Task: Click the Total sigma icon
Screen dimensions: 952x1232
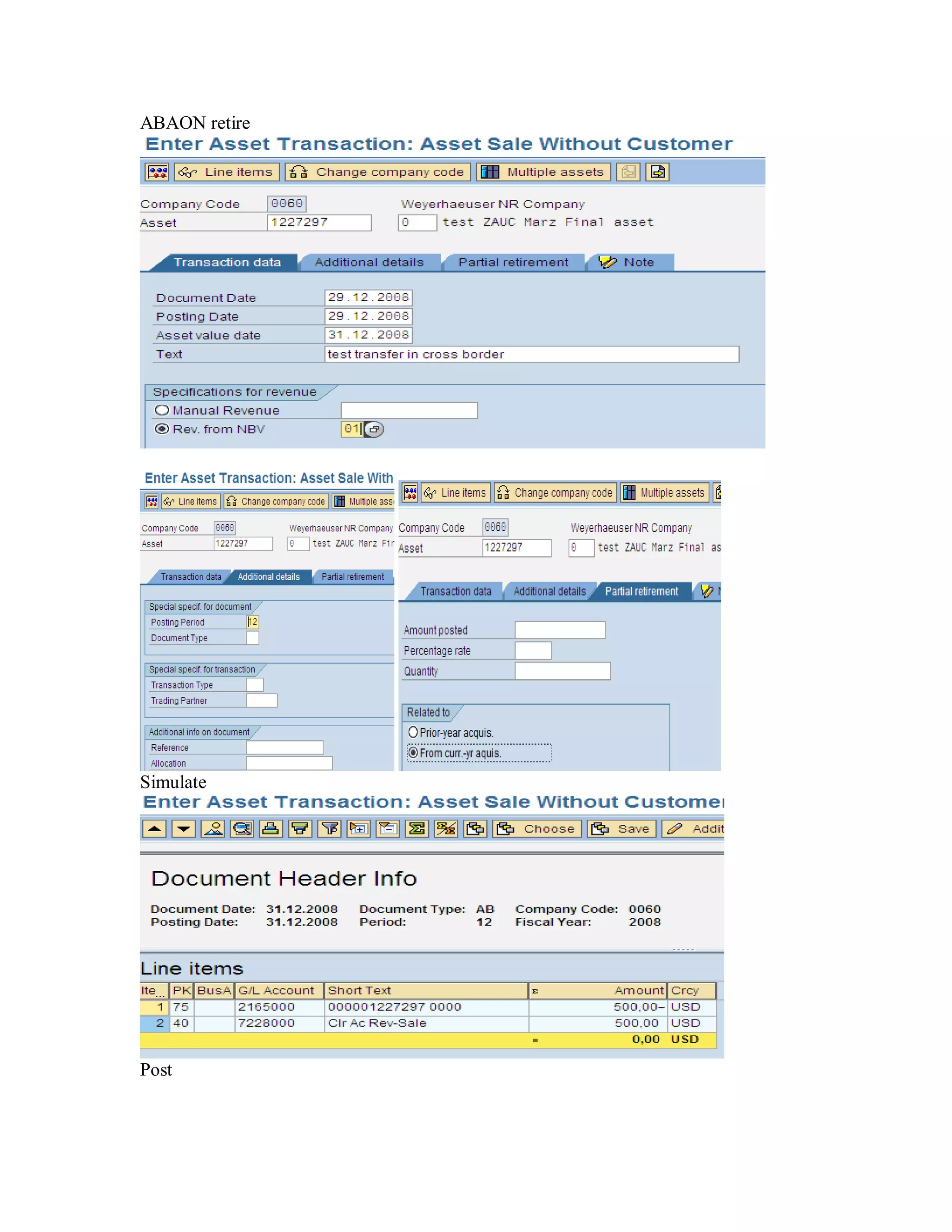Action: (417, 828)
